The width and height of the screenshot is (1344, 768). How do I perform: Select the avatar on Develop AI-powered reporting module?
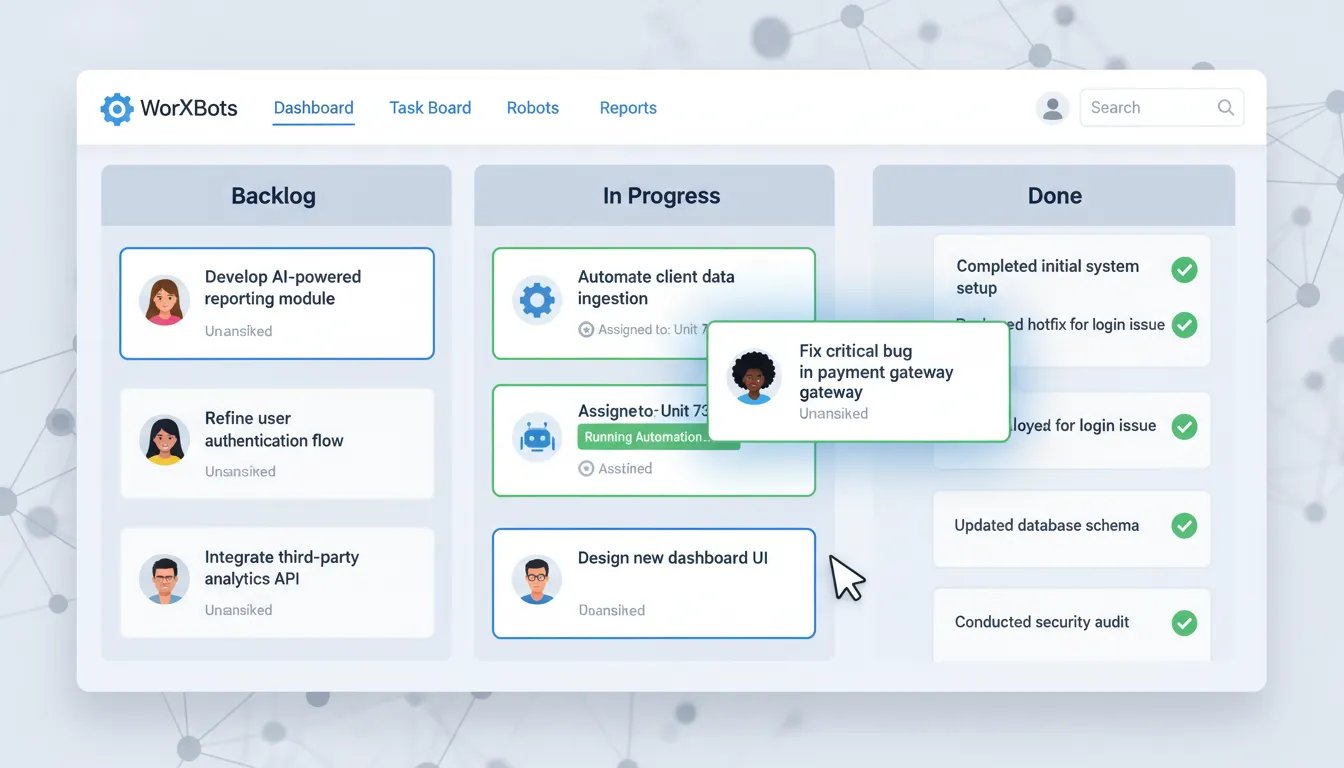coord(164,298)
